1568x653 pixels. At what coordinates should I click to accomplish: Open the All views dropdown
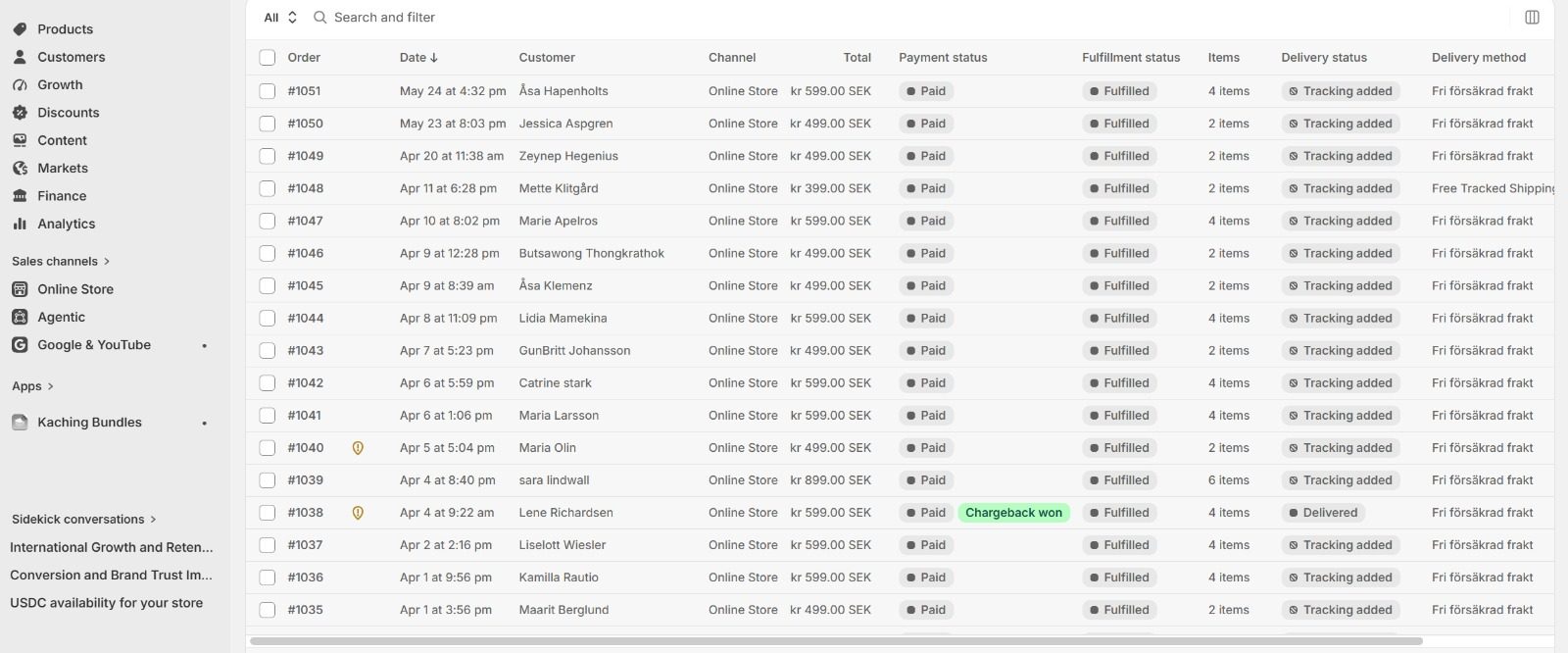280,18
